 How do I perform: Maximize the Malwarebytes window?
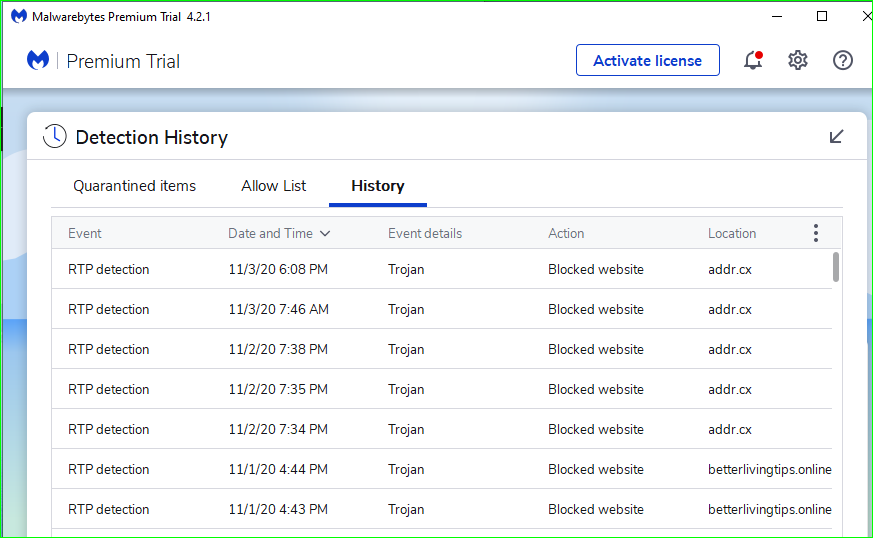[822, 16]
